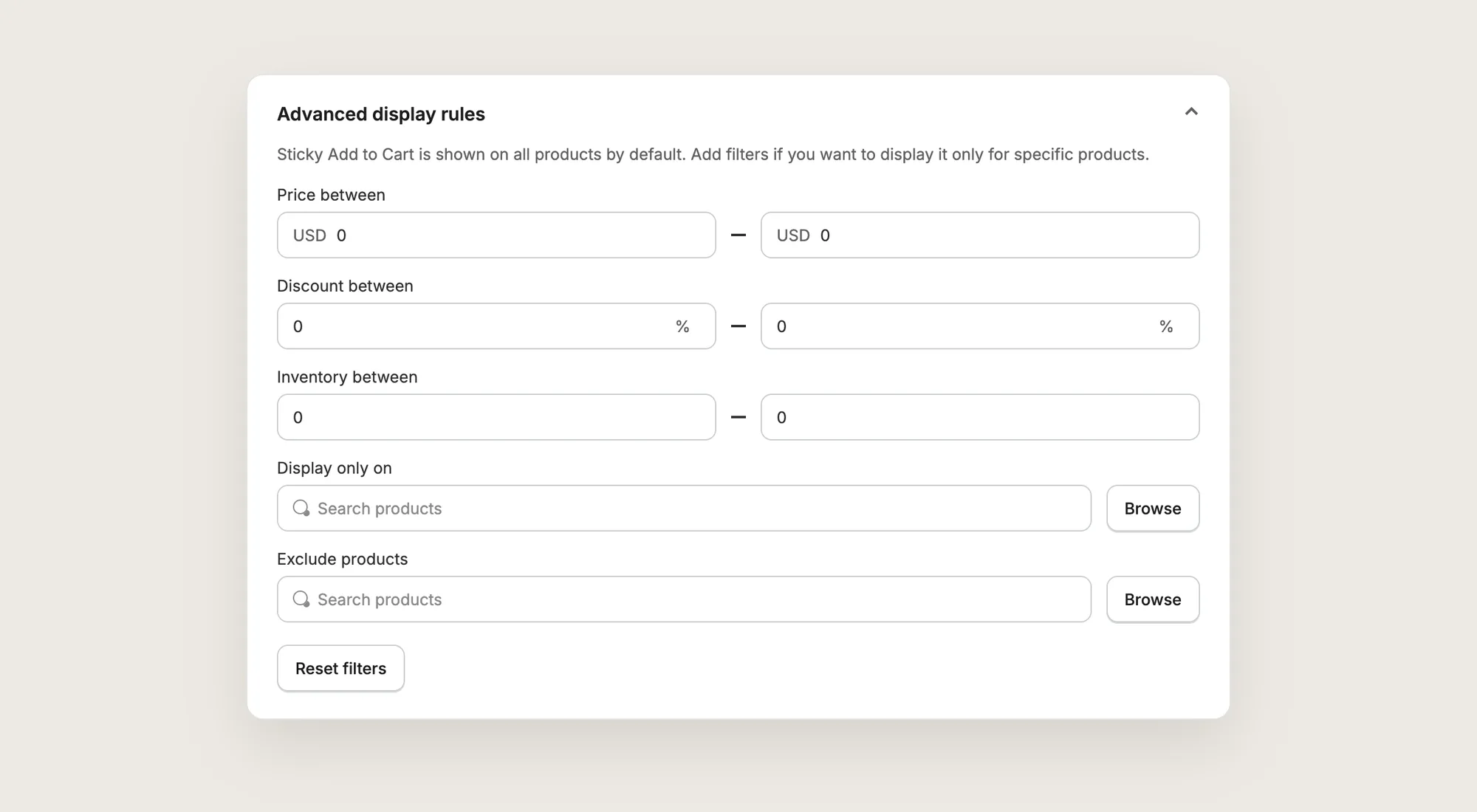Browse products for Display only on
Screen dimensions: 1477x812
[1153, 508]
